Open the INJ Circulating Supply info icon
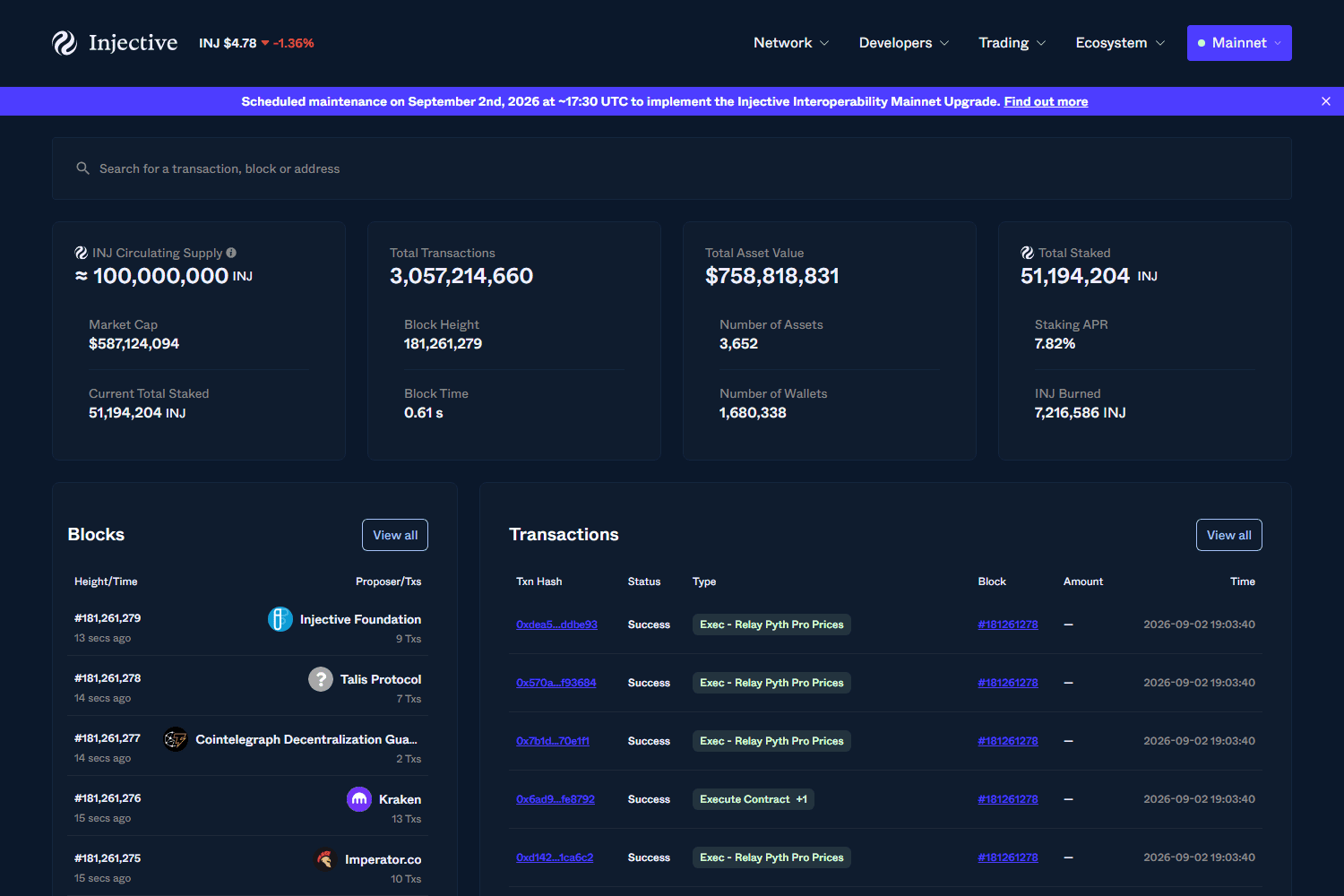The height and width of the screenshot is (896, 1344). (x=231, y=253)
